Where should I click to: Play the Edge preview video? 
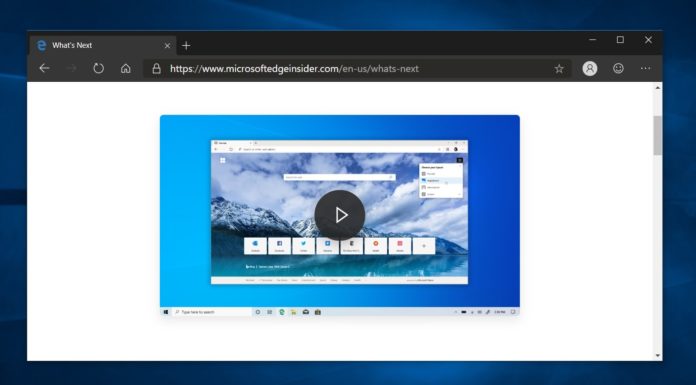click(340, 215)
